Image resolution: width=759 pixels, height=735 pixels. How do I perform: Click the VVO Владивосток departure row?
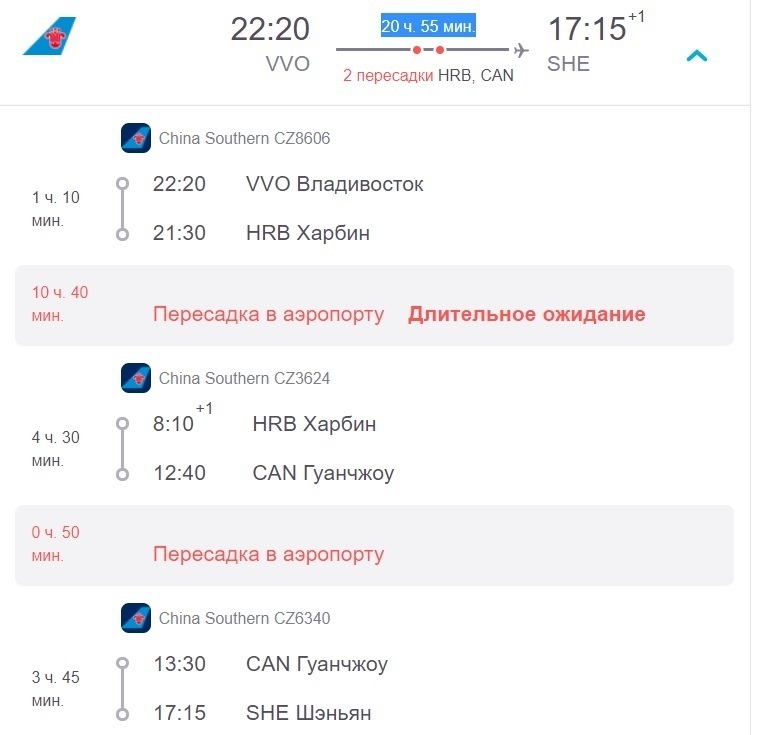[288, 184]
